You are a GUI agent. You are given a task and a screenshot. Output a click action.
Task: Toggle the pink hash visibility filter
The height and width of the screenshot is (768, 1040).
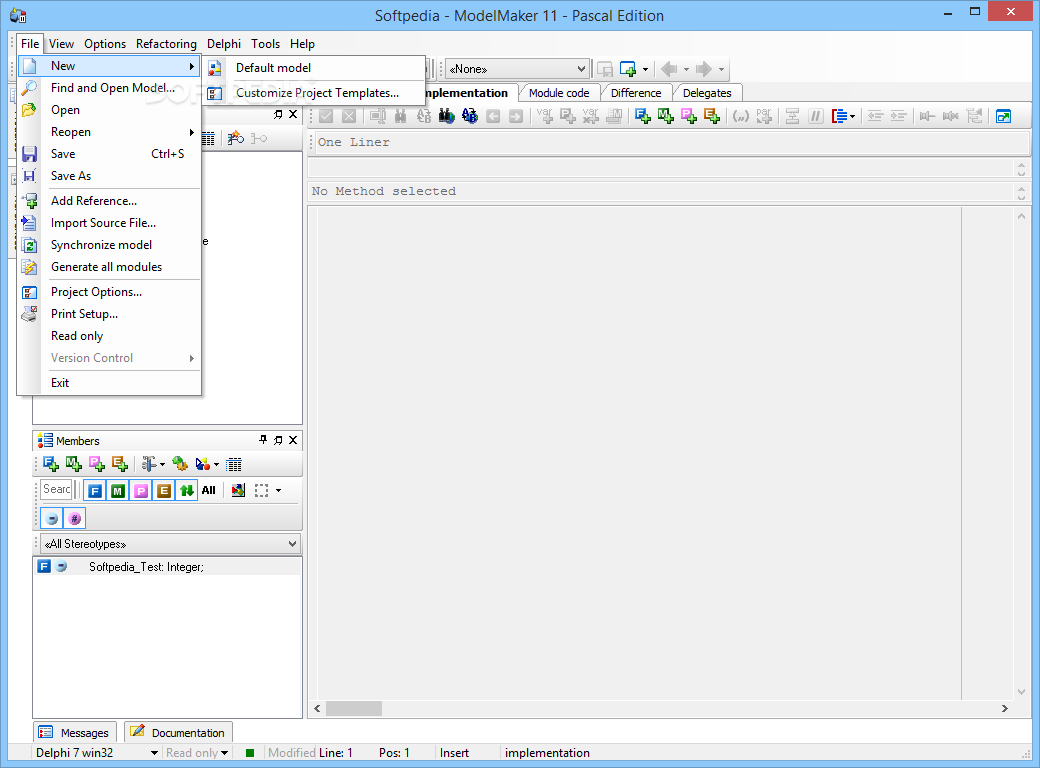75,518
